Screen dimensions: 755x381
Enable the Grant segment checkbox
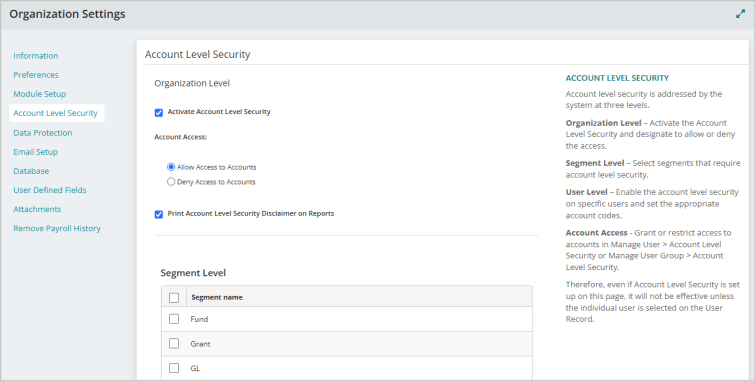pos(174,343)
